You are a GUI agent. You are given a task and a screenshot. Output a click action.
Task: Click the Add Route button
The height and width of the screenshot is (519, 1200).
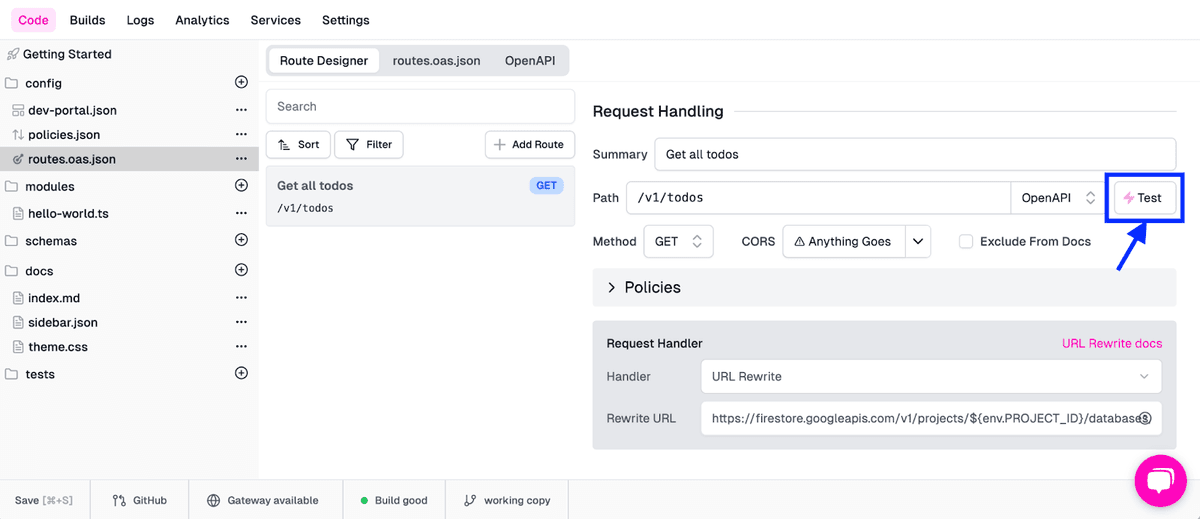coord(530,145)
